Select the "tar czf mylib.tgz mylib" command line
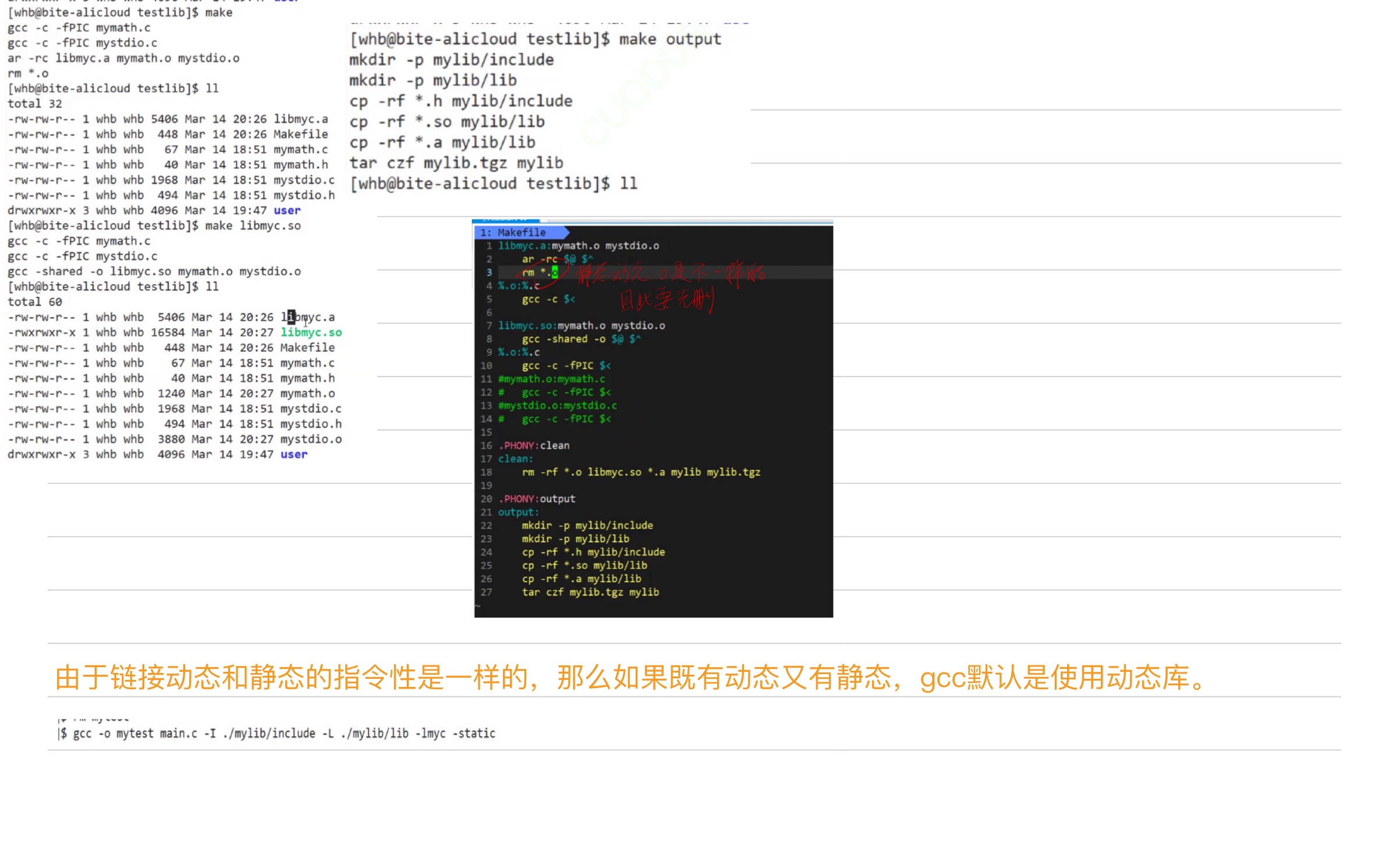Viewport: 1389px width, 868px height. coord(590,592)
